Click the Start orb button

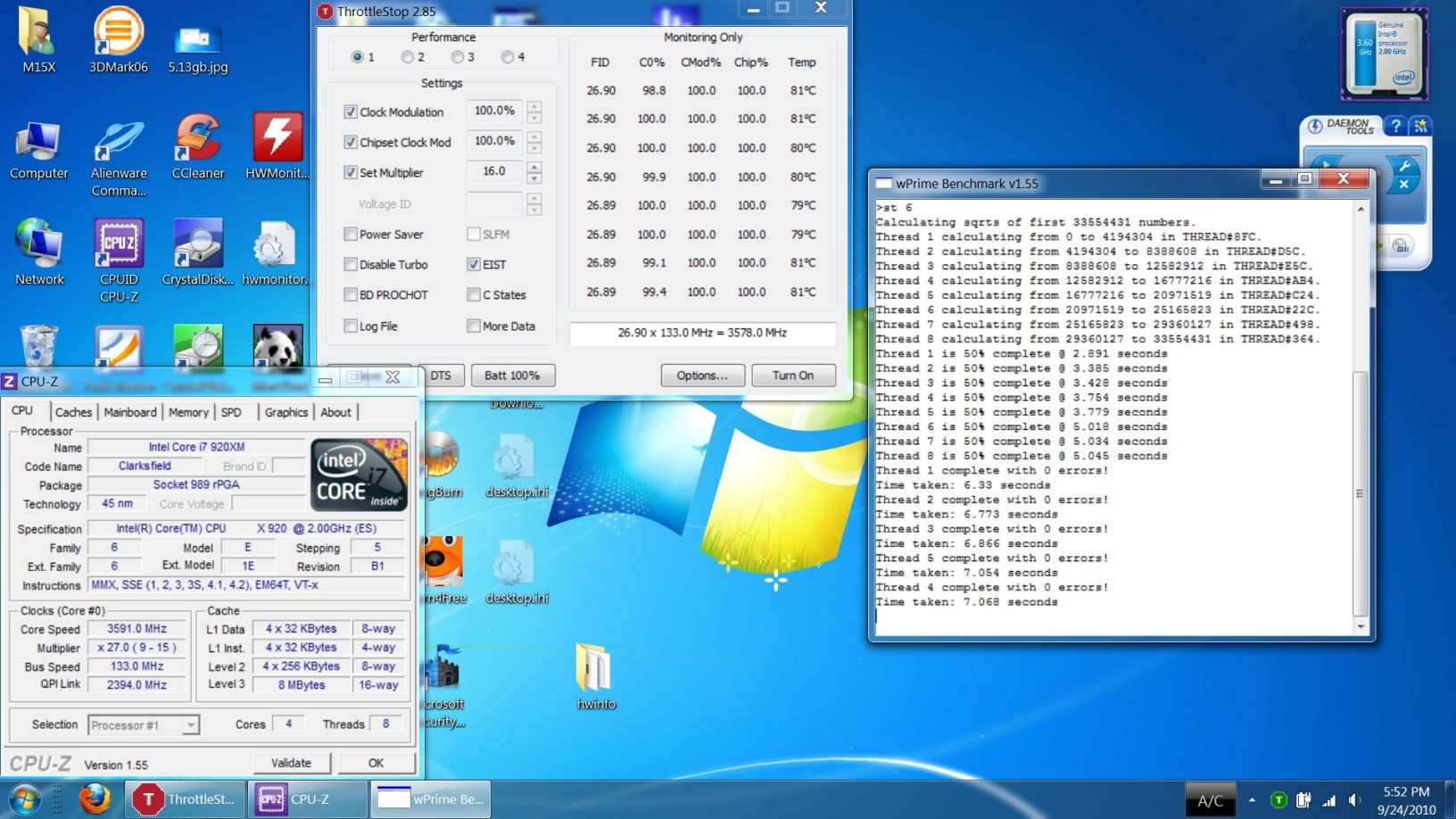point(25,799)
